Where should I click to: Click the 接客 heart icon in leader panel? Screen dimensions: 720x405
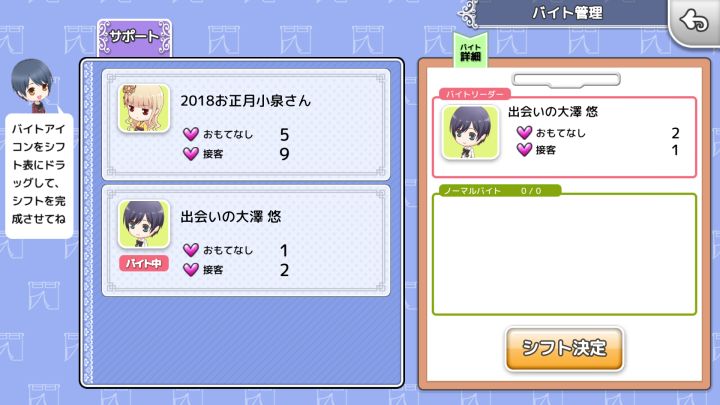[524, 149]
